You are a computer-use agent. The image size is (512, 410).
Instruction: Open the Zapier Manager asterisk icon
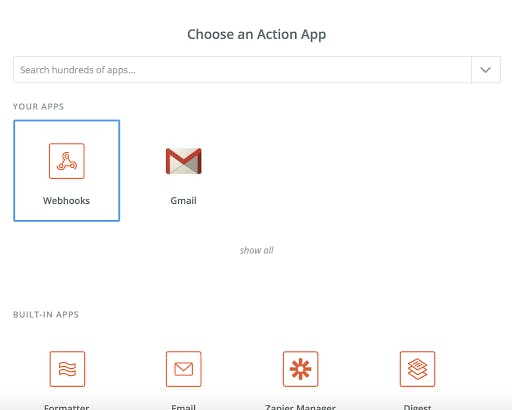point(301,369)
